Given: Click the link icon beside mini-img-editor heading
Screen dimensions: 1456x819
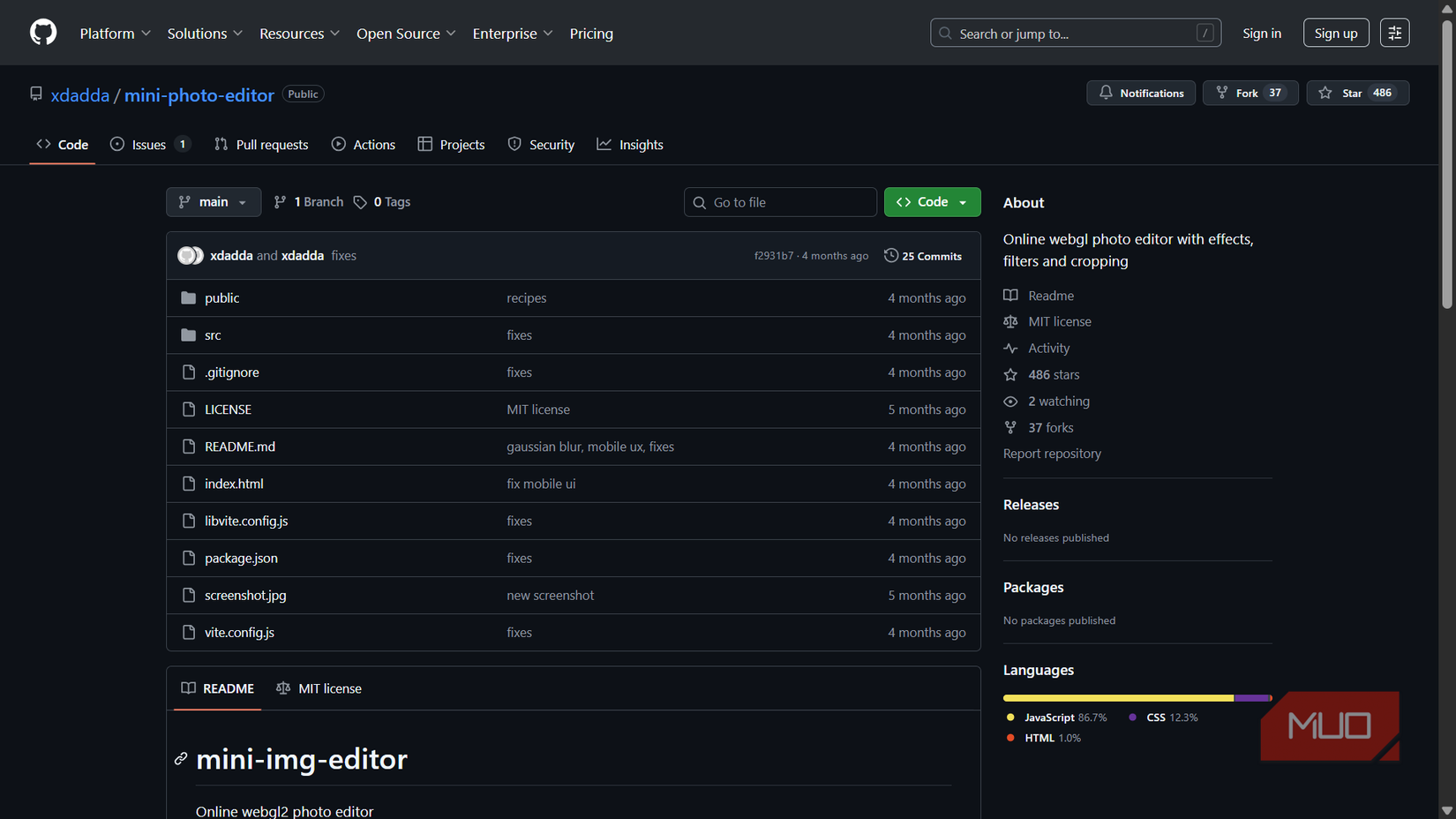Looking at the screenshot, I should [x=182, y=758].
